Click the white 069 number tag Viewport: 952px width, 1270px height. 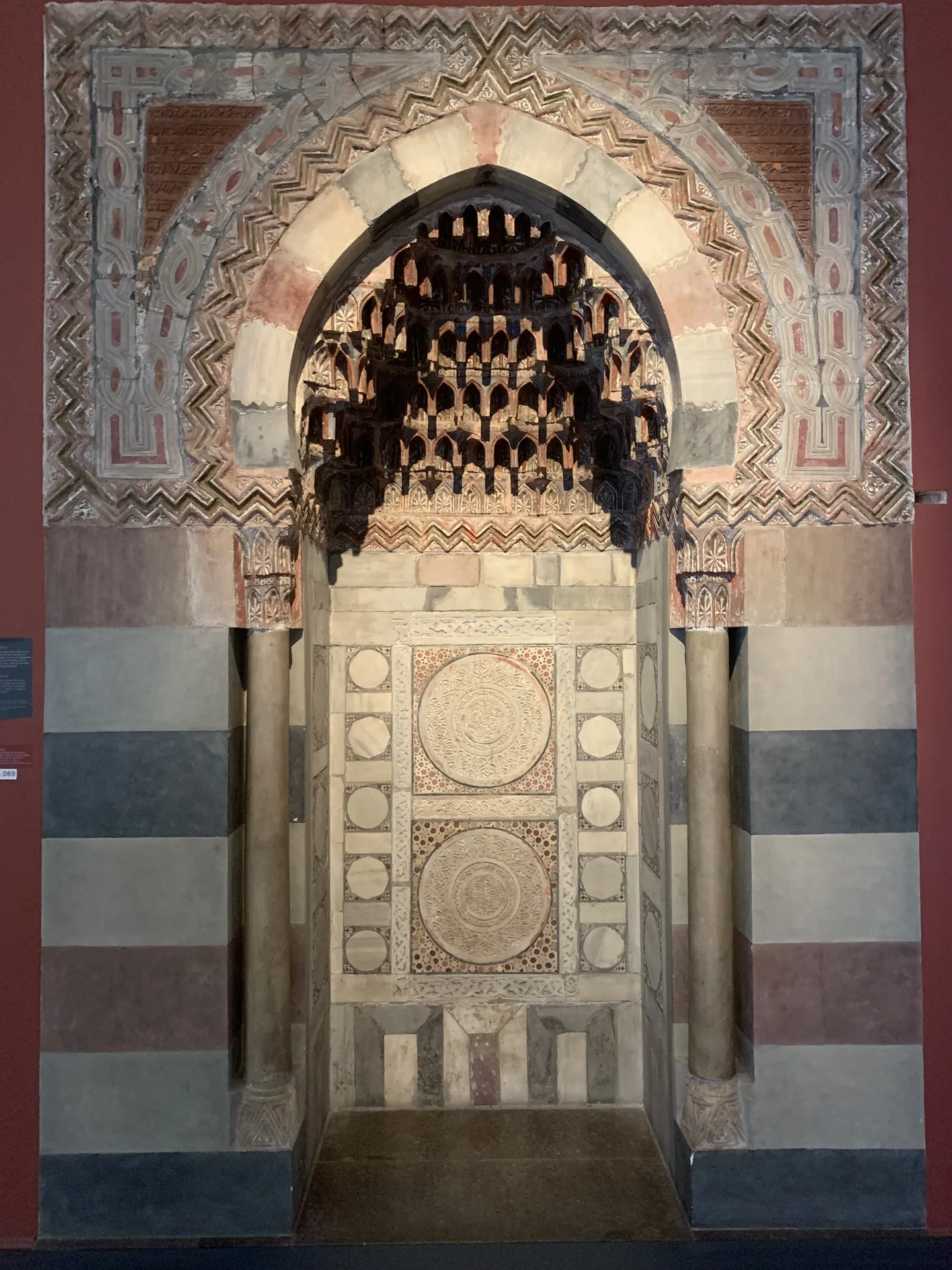(8, 773)
